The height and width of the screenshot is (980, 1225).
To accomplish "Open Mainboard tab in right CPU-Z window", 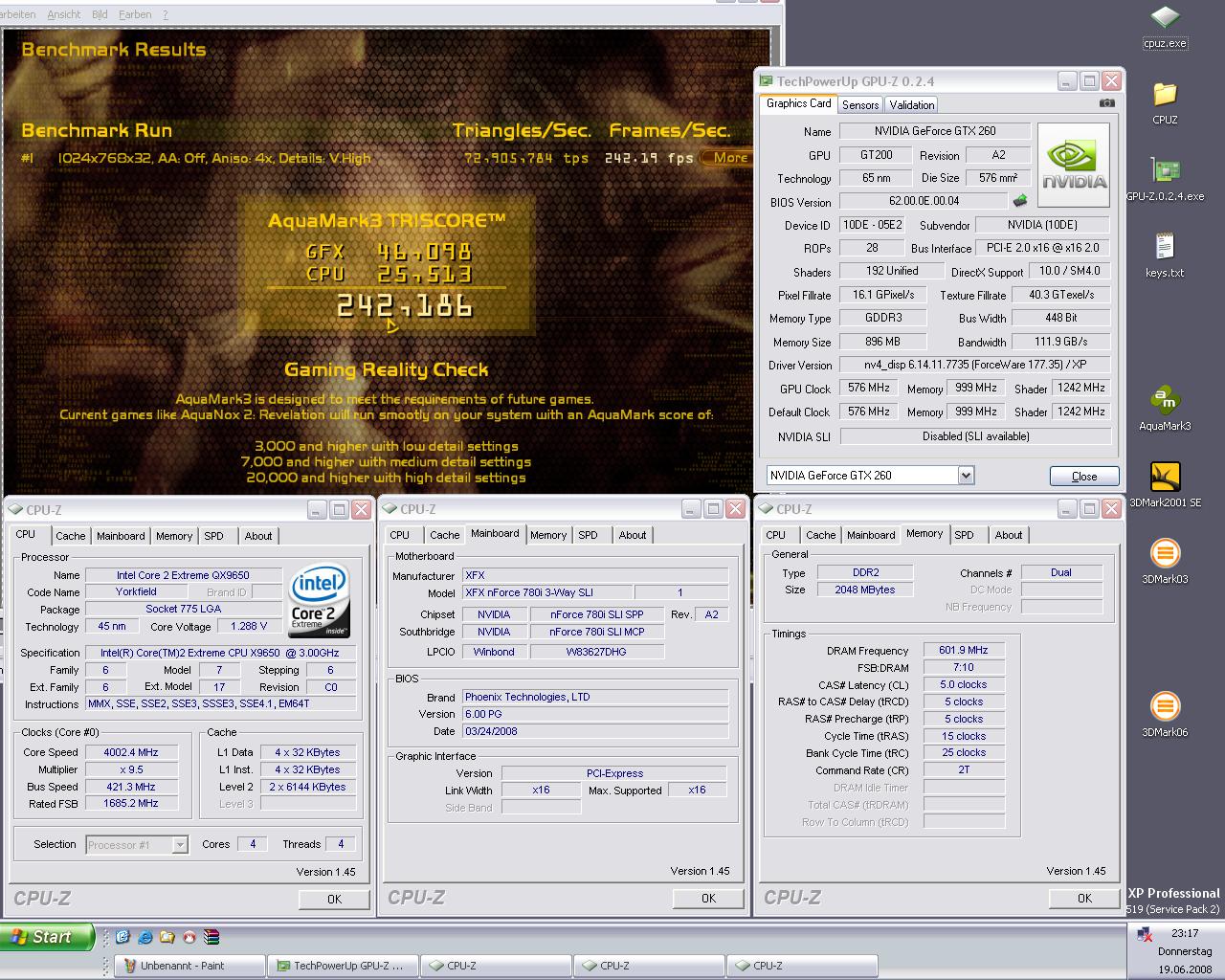I will 870,535.
